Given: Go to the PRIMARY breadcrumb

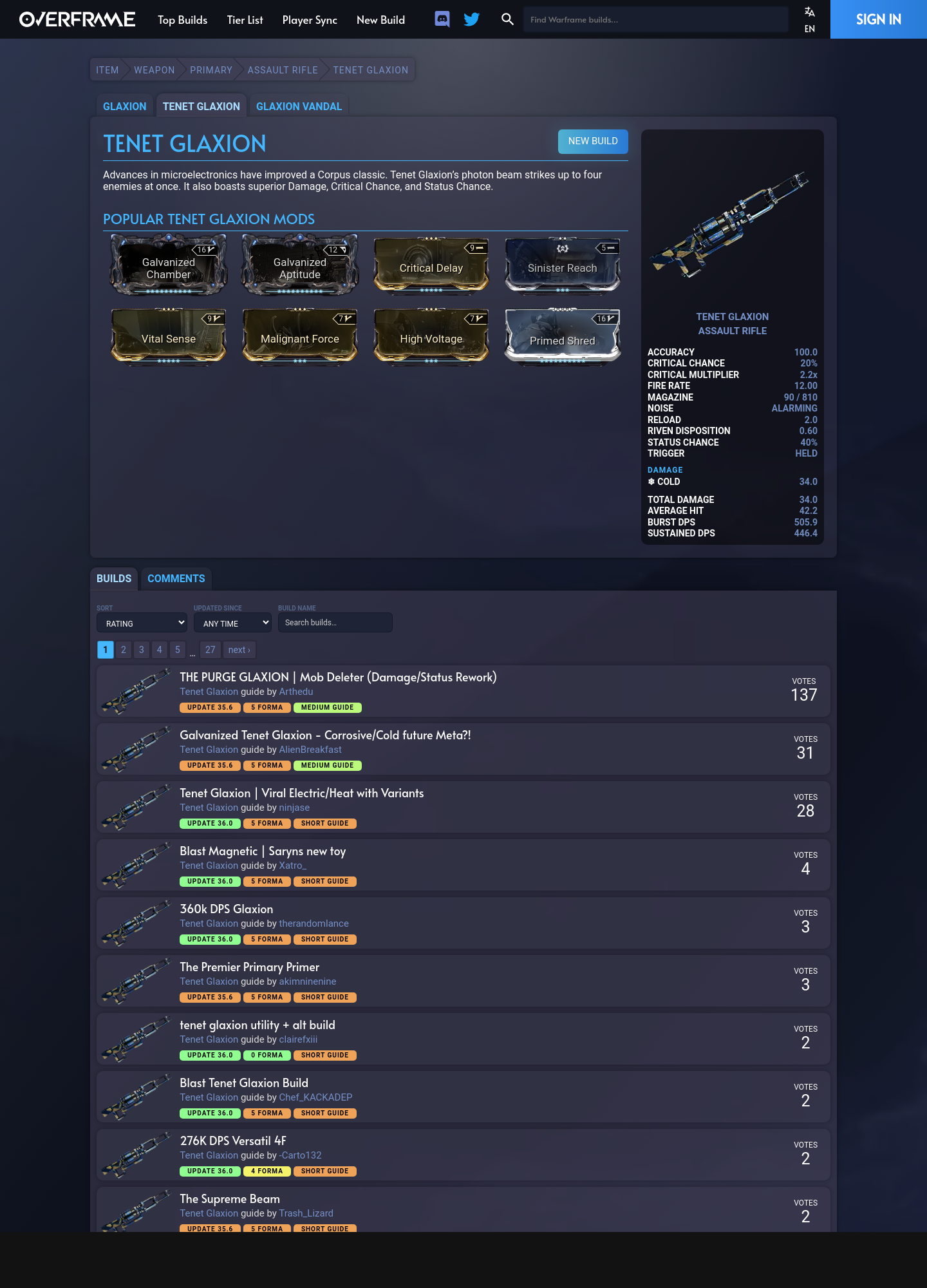Looking at the screenshot, I should pyautogui.click(x=211, y=70).
